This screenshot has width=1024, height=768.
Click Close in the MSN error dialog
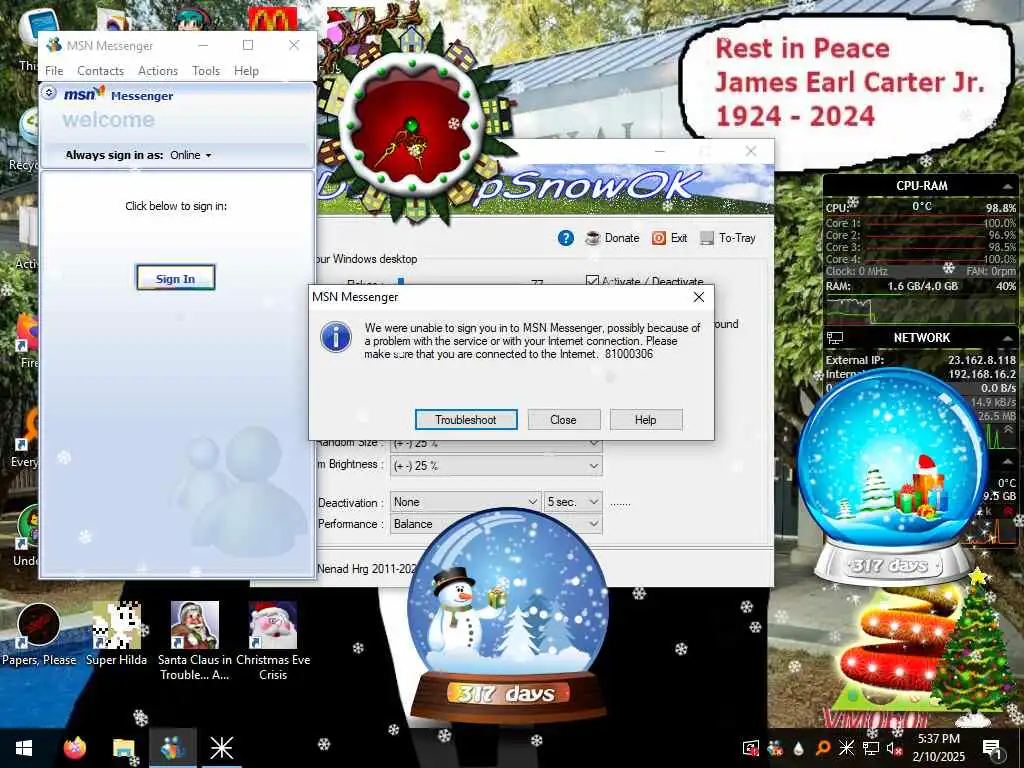click(x=564, y=419)
